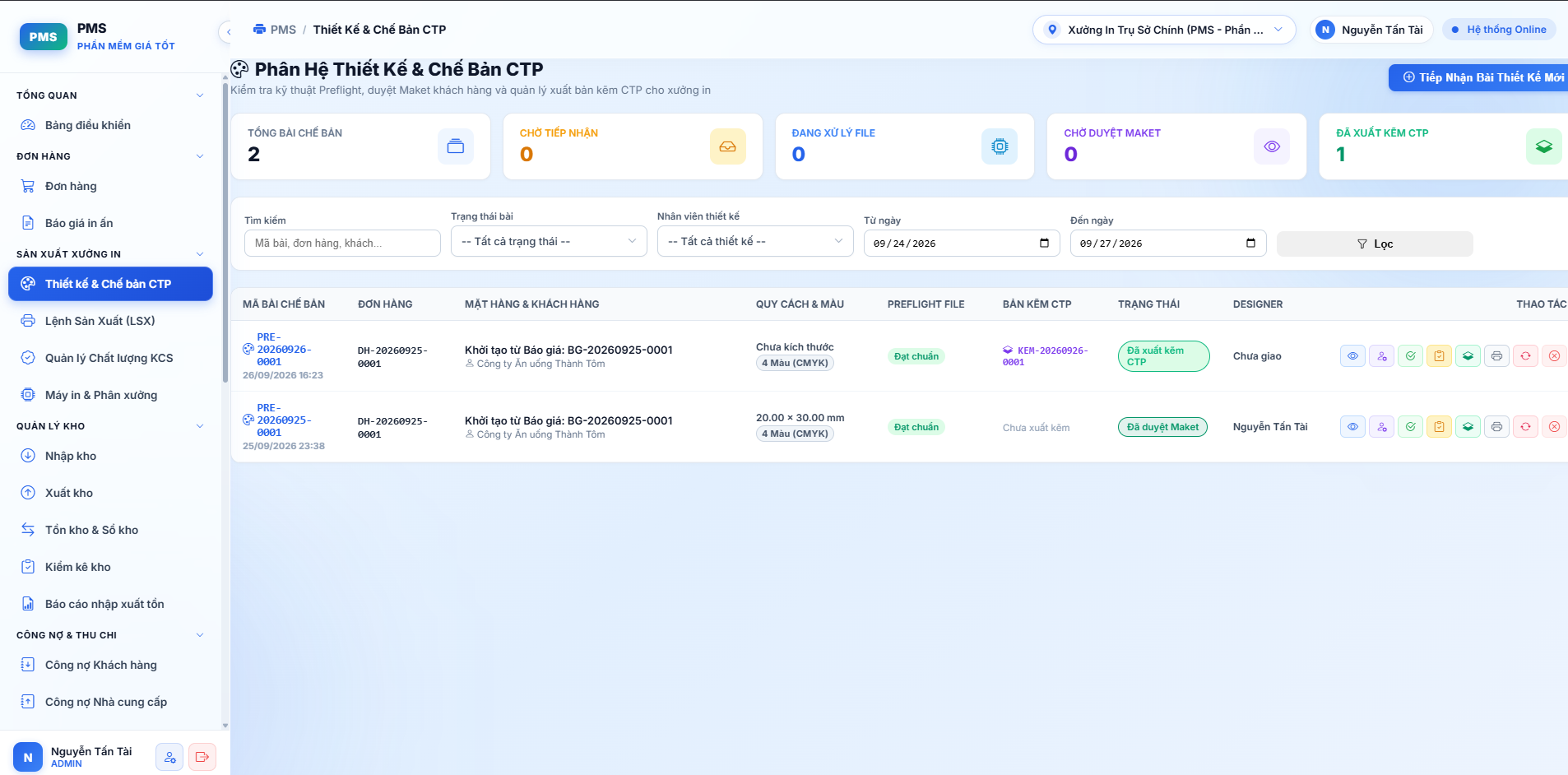The image size is (1568, 775).
Task: Click layers CTP plate icon in PRE-20260925-0001 row
Action: [x=1468, y=427]
